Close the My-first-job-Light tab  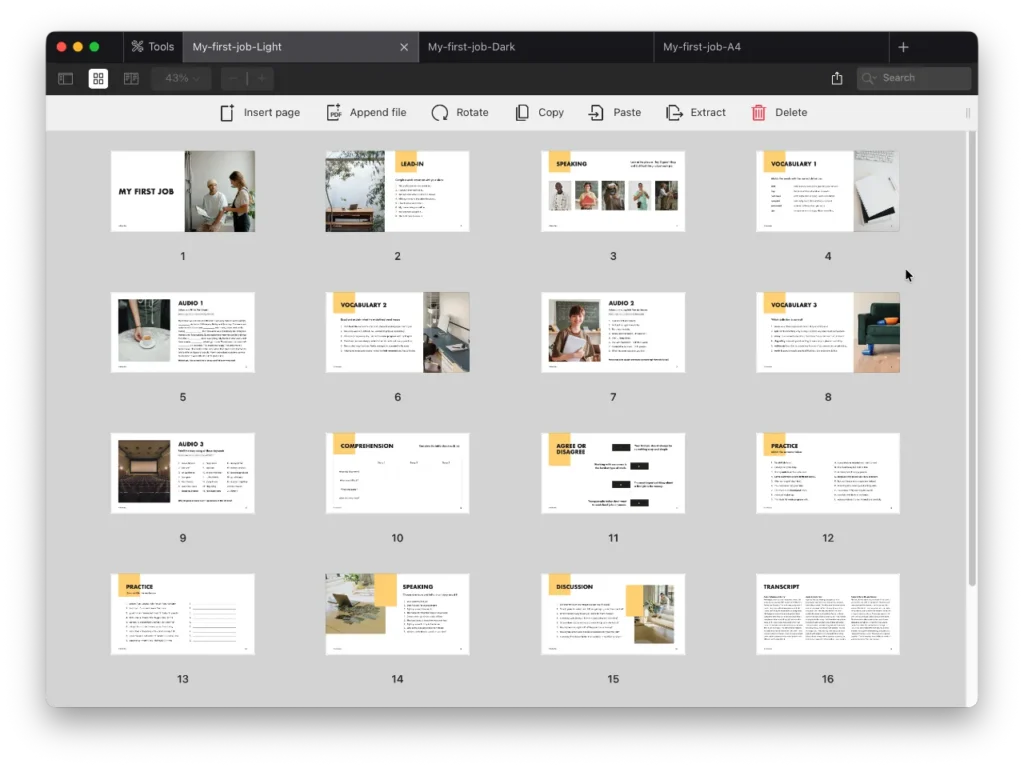coord(404,46)
